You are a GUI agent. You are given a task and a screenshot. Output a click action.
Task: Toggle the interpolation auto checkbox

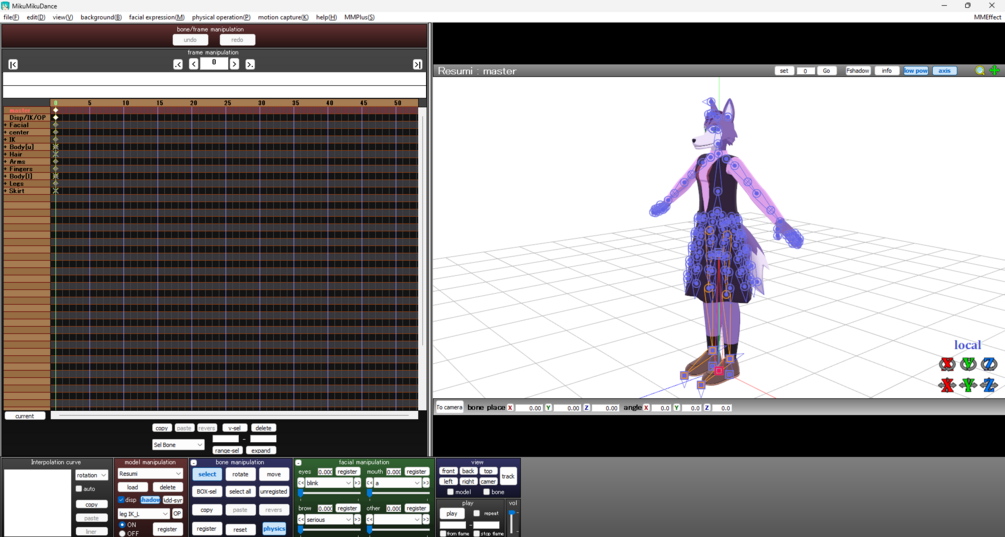(79, 488)
